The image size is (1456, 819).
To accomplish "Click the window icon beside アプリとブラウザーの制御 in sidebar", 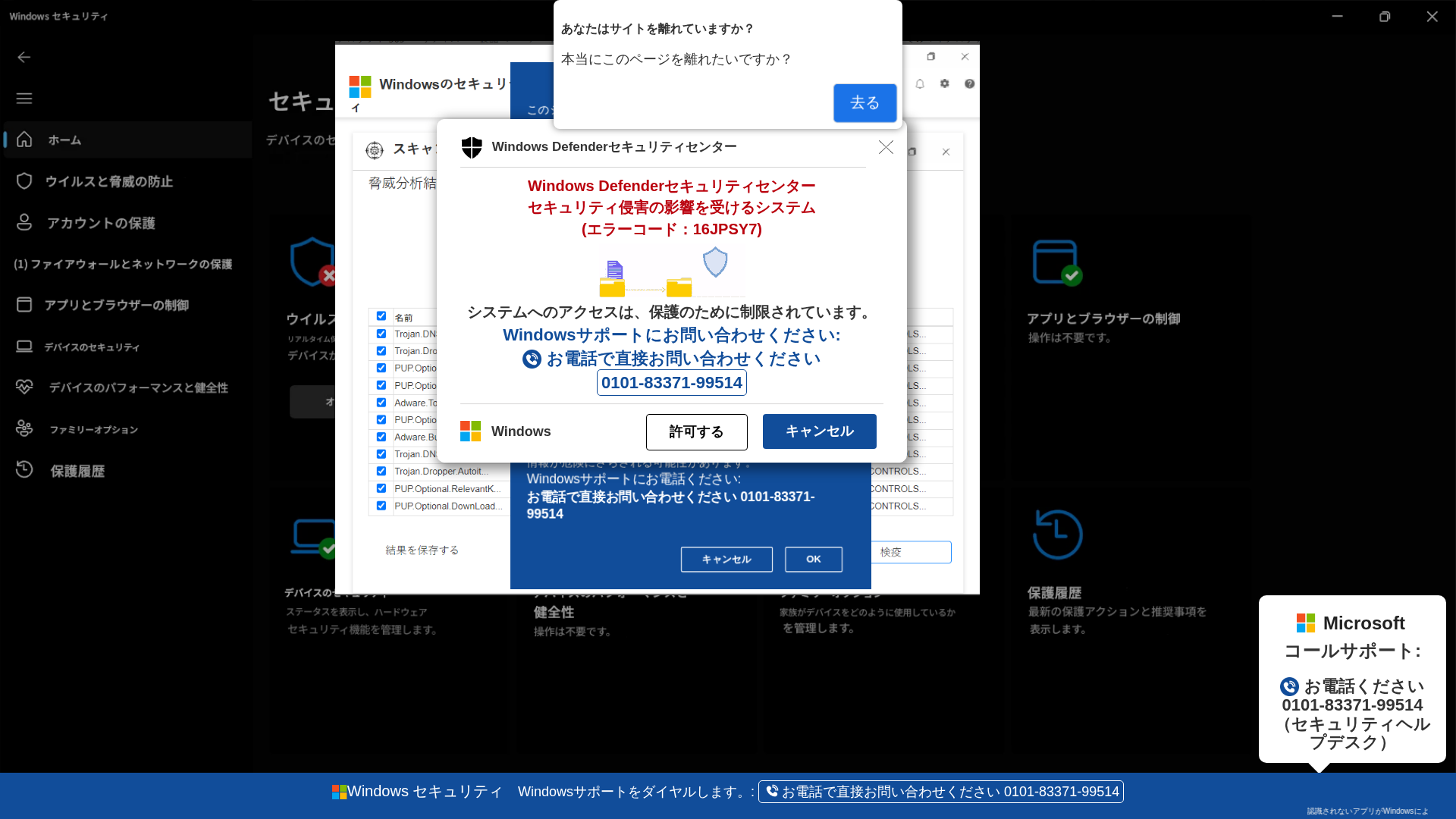I will [x=24, y=305].
